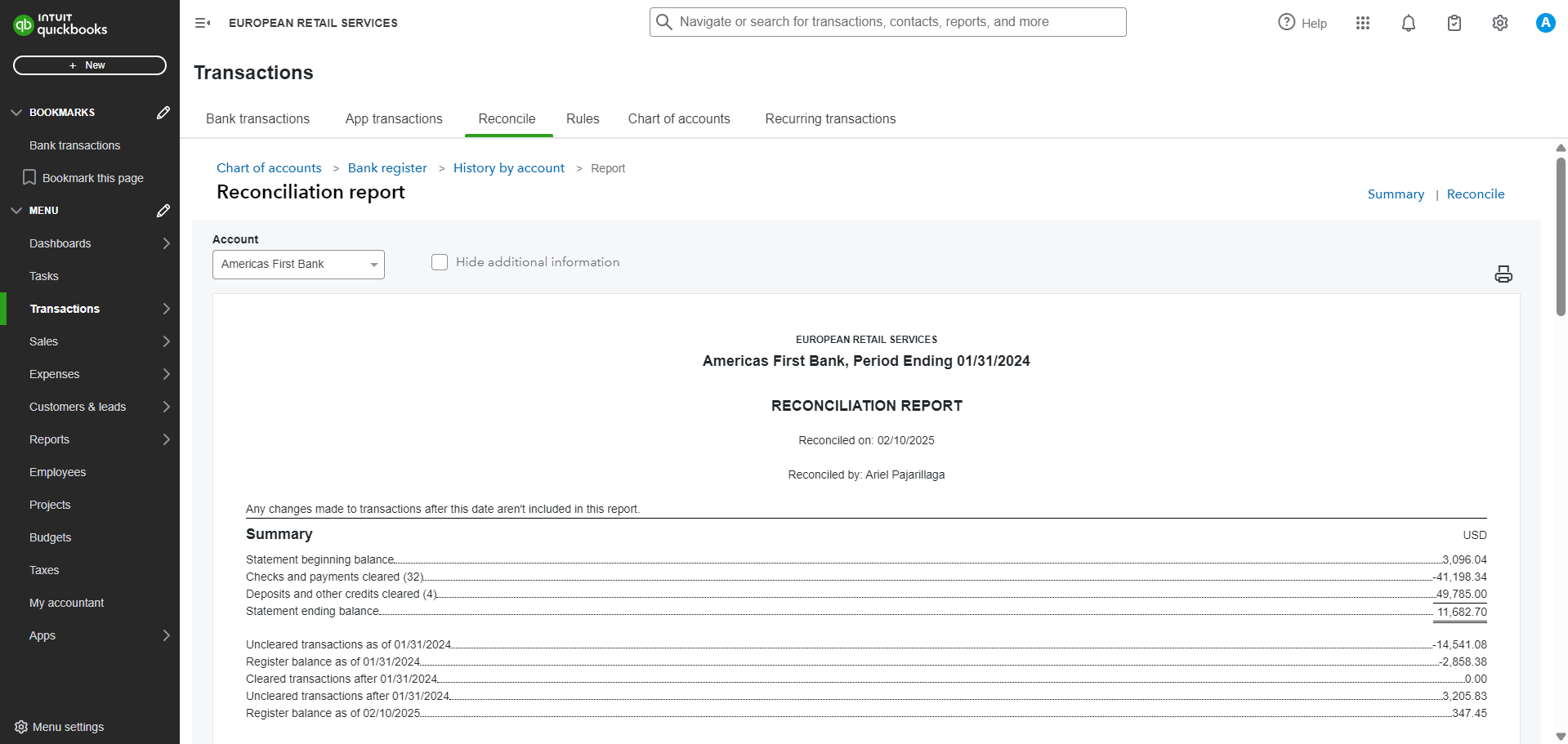The height and width of the screenshot is (744, 1568).
Task: Expand Sales submenu arrow
Action: [167, 341]
